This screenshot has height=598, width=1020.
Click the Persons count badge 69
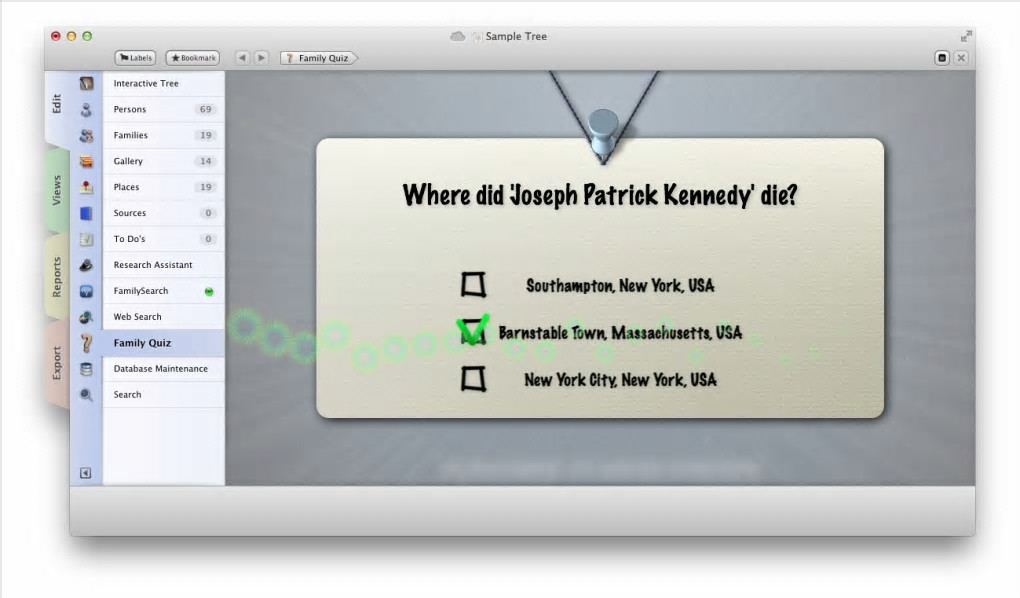pyautogui.click(x=206, y=109)
